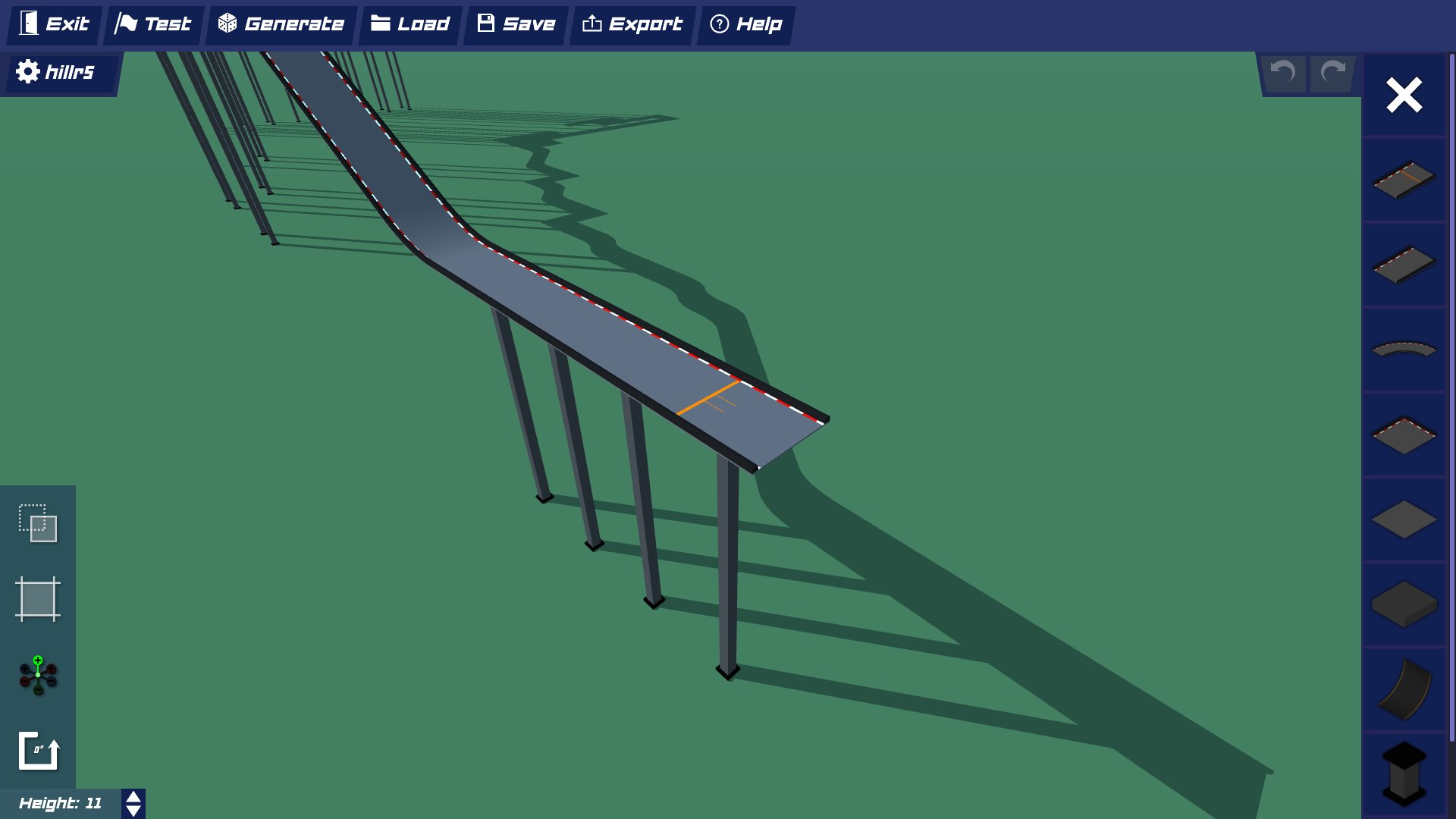
Task: Open the Help menu
Action: 745,24
